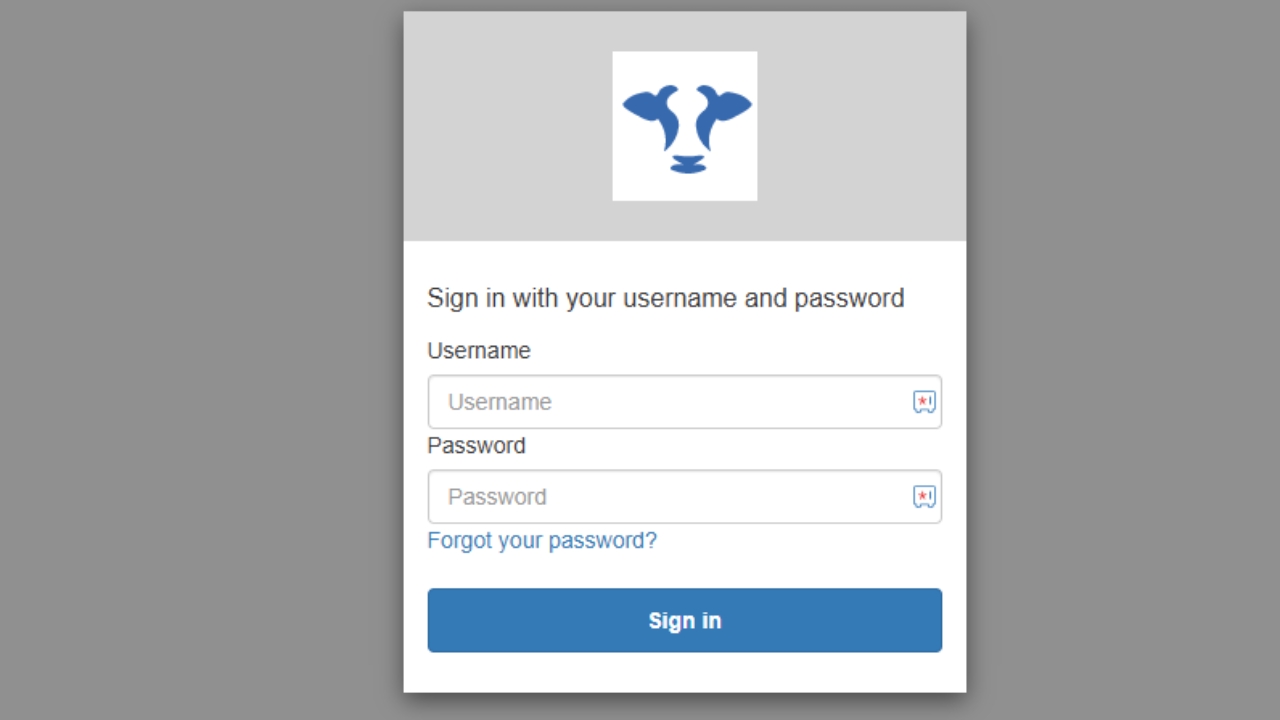Click the blue cow head logo
The image size is (1280, 720).
(685, 127)
